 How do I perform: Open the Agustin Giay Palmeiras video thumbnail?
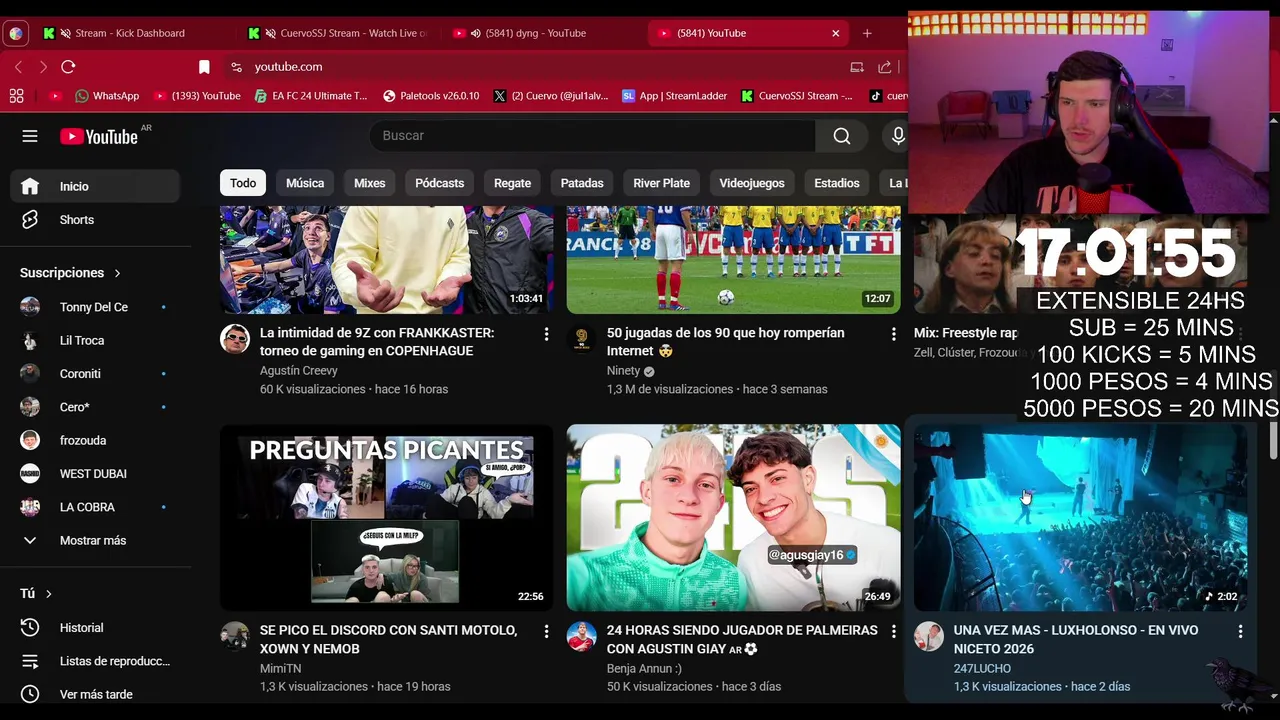pyautogui.click(x=733, y=518)
